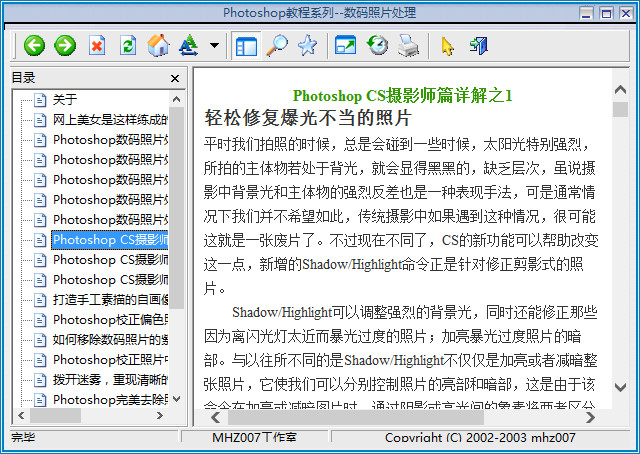Screen dimensions: 640x454
Task: Open the 打造手工素描的自画像 topic
Action: pyautogui.click(x=110, y=300)
